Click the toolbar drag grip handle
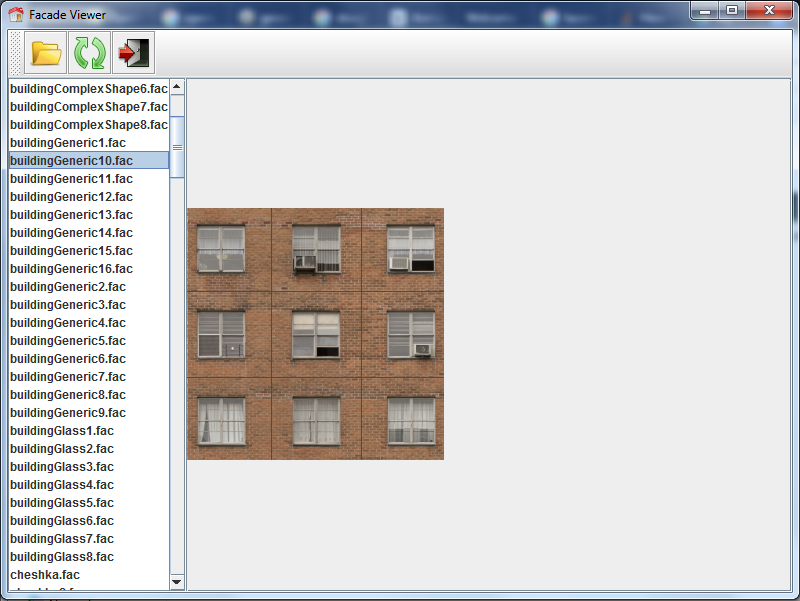Screen dimensions: 800x601 click(x=15, y=53)
